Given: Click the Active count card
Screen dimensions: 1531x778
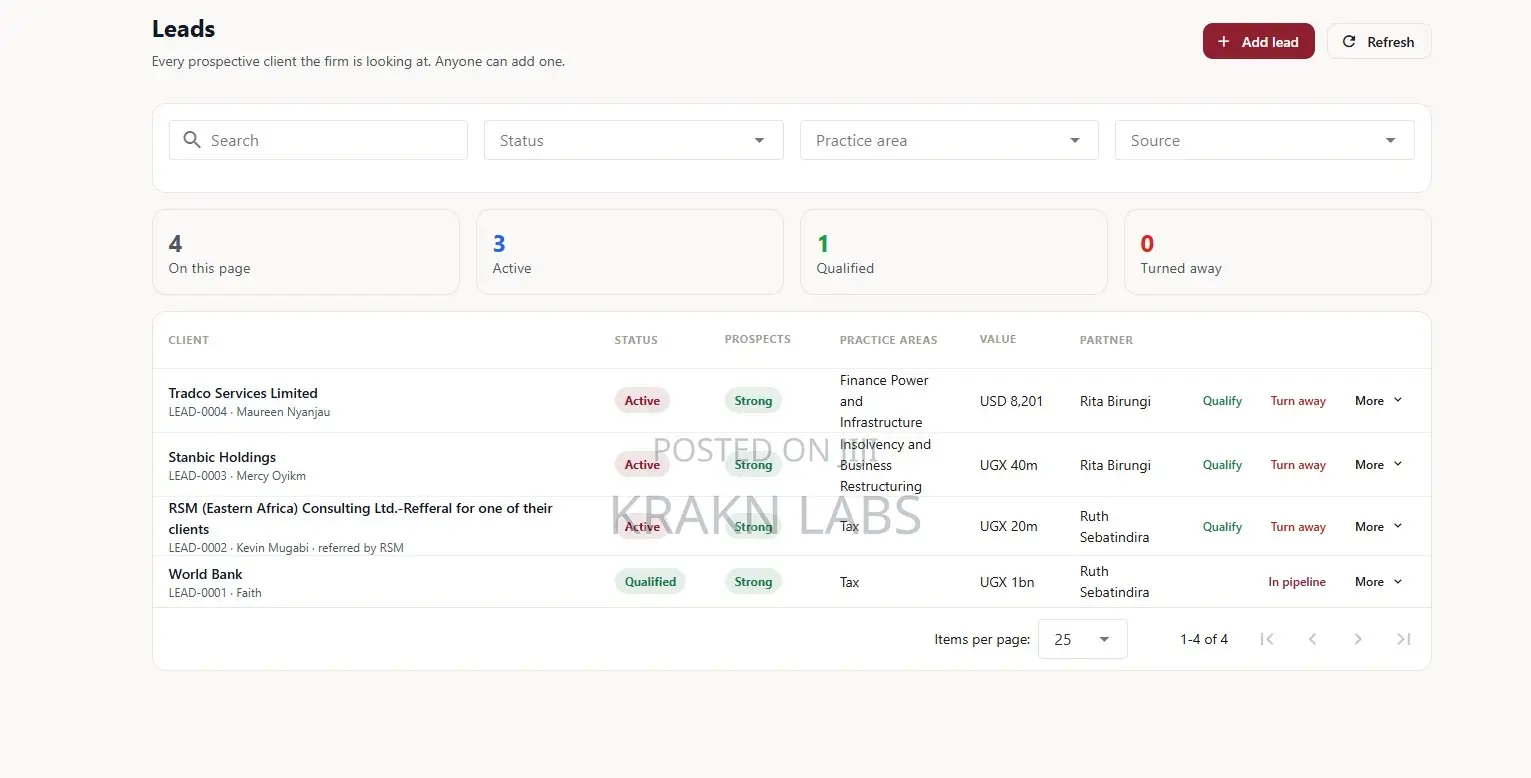Looking at the screenshot, I should click(629, 252).
